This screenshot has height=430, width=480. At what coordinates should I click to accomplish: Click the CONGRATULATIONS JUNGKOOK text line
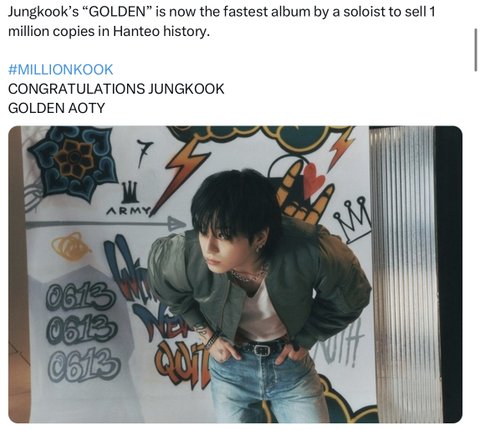(x=116, y=89)
